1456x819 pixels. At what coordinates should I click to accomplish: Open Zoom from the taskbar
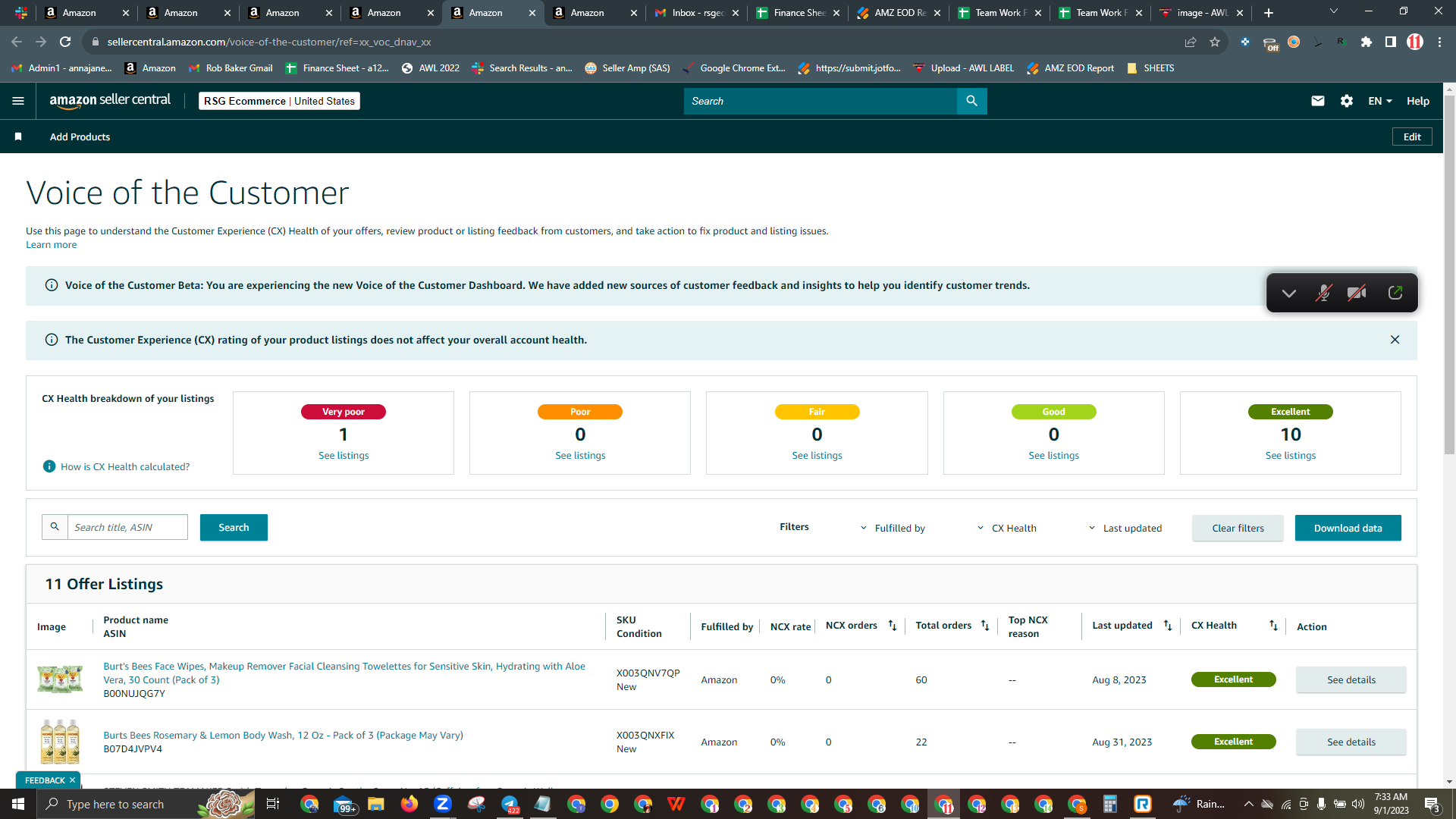tap(443, 804)
